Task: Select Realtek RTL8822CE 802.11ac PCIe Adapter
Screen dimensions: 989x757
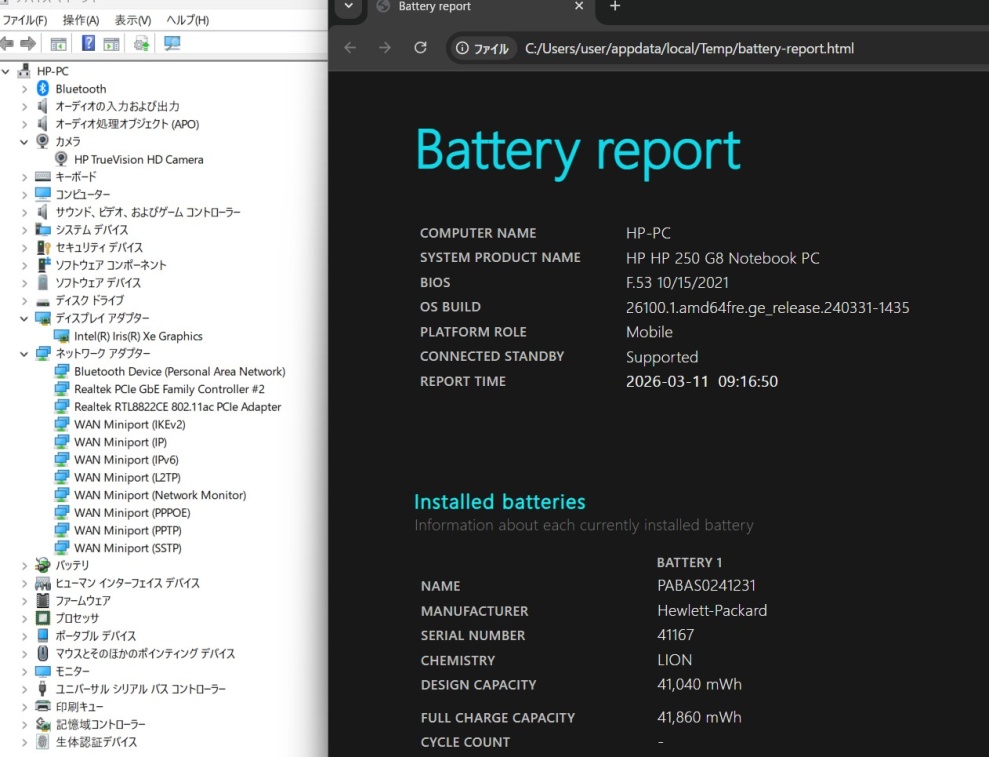Action: click(177, 407)
